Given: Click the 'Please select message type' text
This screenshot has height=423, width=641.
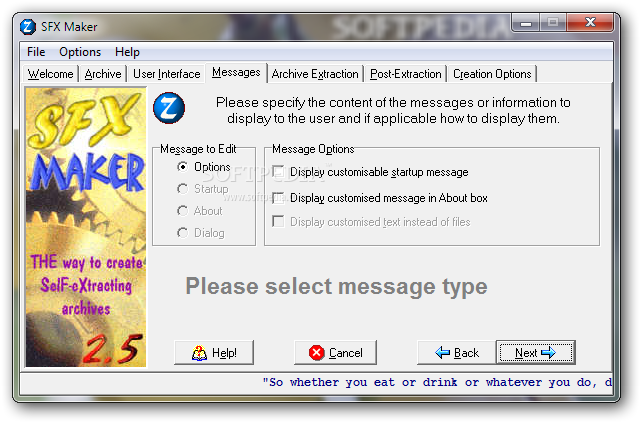Looking at the screenshot, I should (336, 286).
